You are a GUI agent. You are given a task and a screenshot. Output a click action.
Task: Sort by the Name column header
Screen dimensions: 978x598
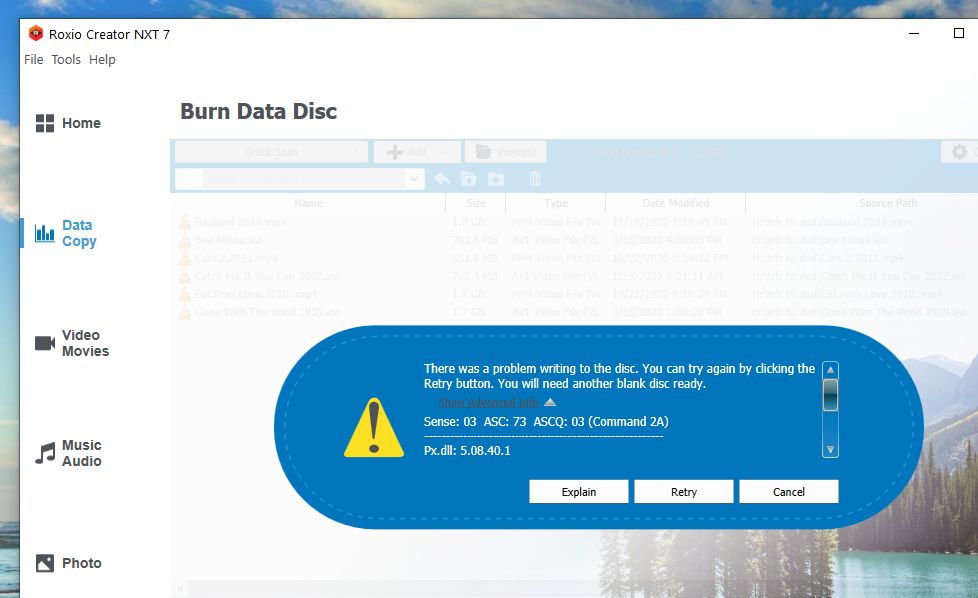click(309, 203)
